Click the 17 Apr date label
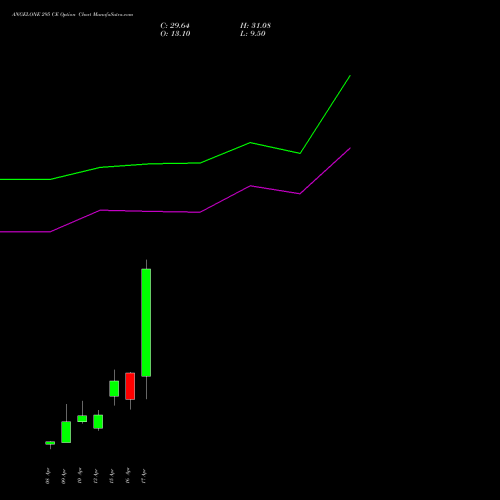This screenshot has width=500, height=500. click(x=144, y=477)
